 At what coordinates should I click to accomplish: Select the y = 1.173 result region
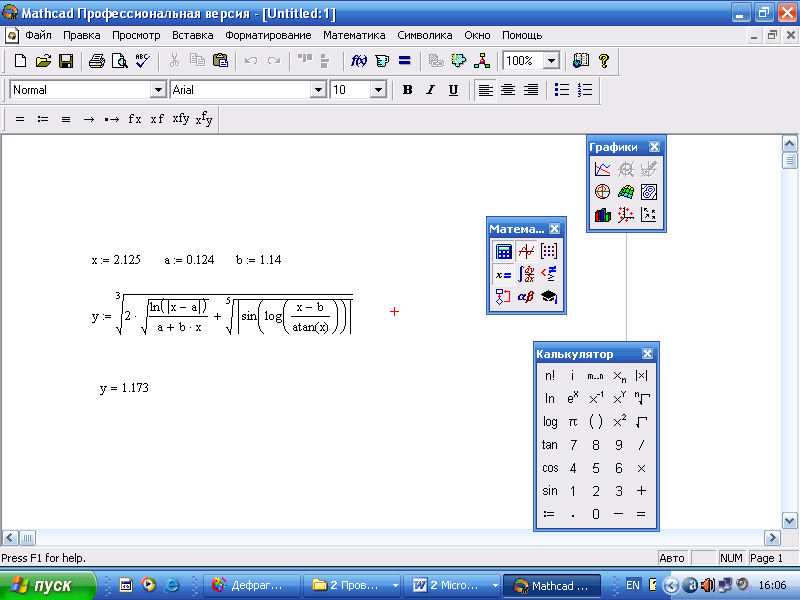pyautogui.click(x=124, y=388)
